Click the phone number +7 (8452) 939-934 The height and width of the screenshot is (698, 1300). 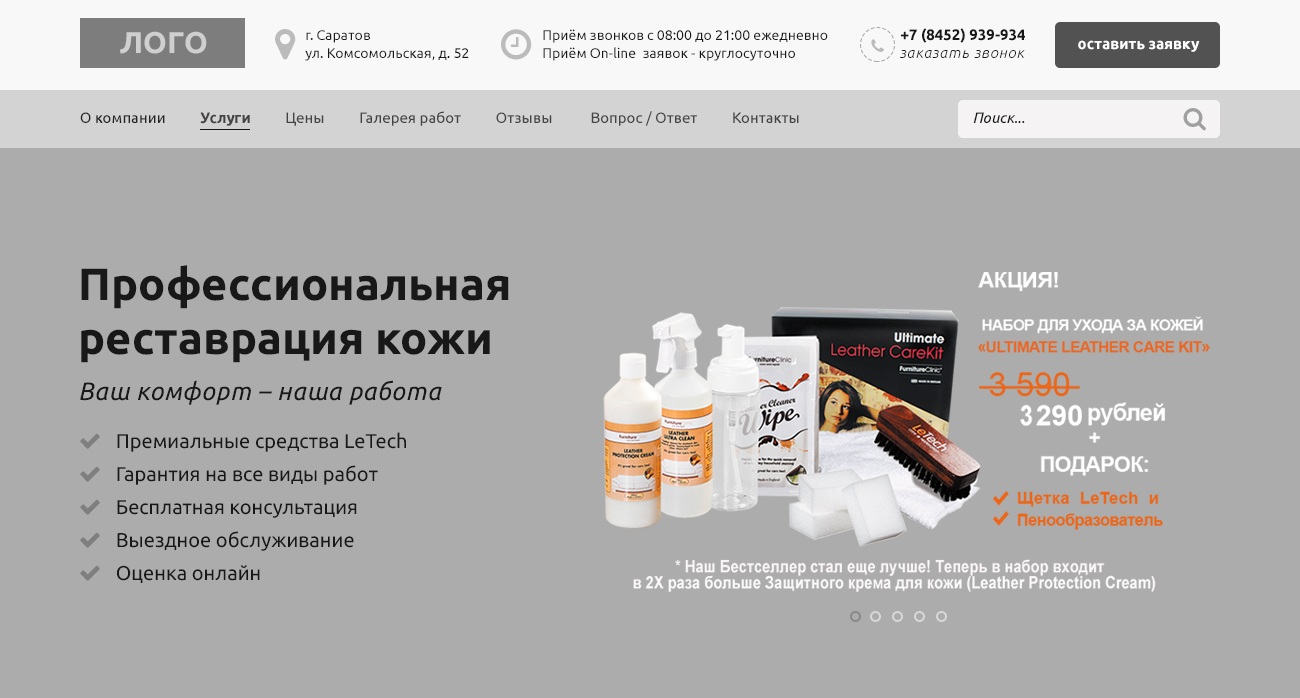coord(962,35)
